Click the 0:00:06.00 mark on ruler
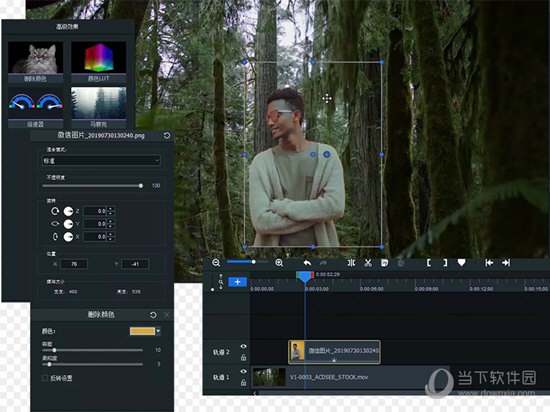This screenshot has width=550, height=412. [x=371, y=289]
